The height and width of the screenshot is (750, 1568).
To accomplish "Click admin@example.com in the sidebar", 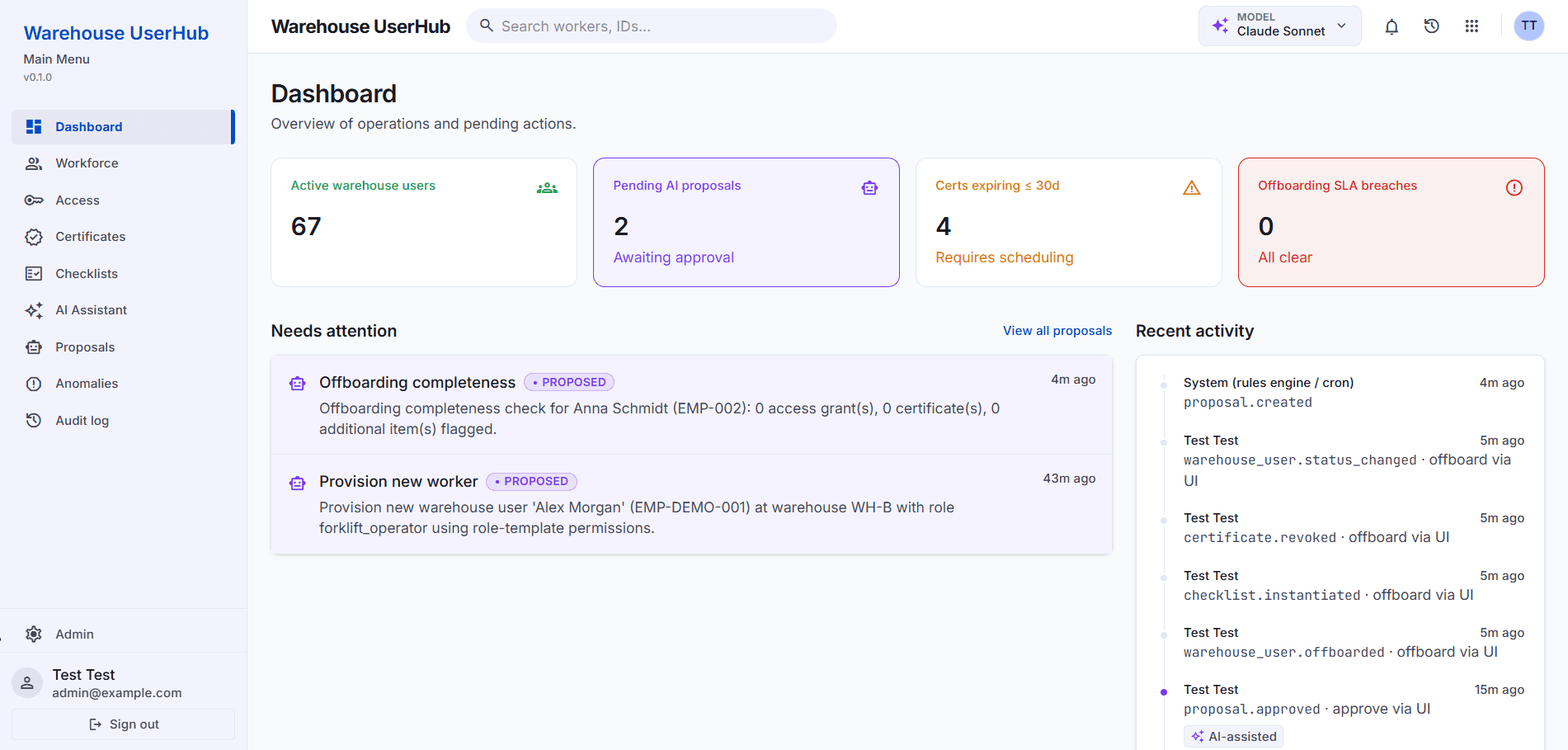I will tap(117, 694).
